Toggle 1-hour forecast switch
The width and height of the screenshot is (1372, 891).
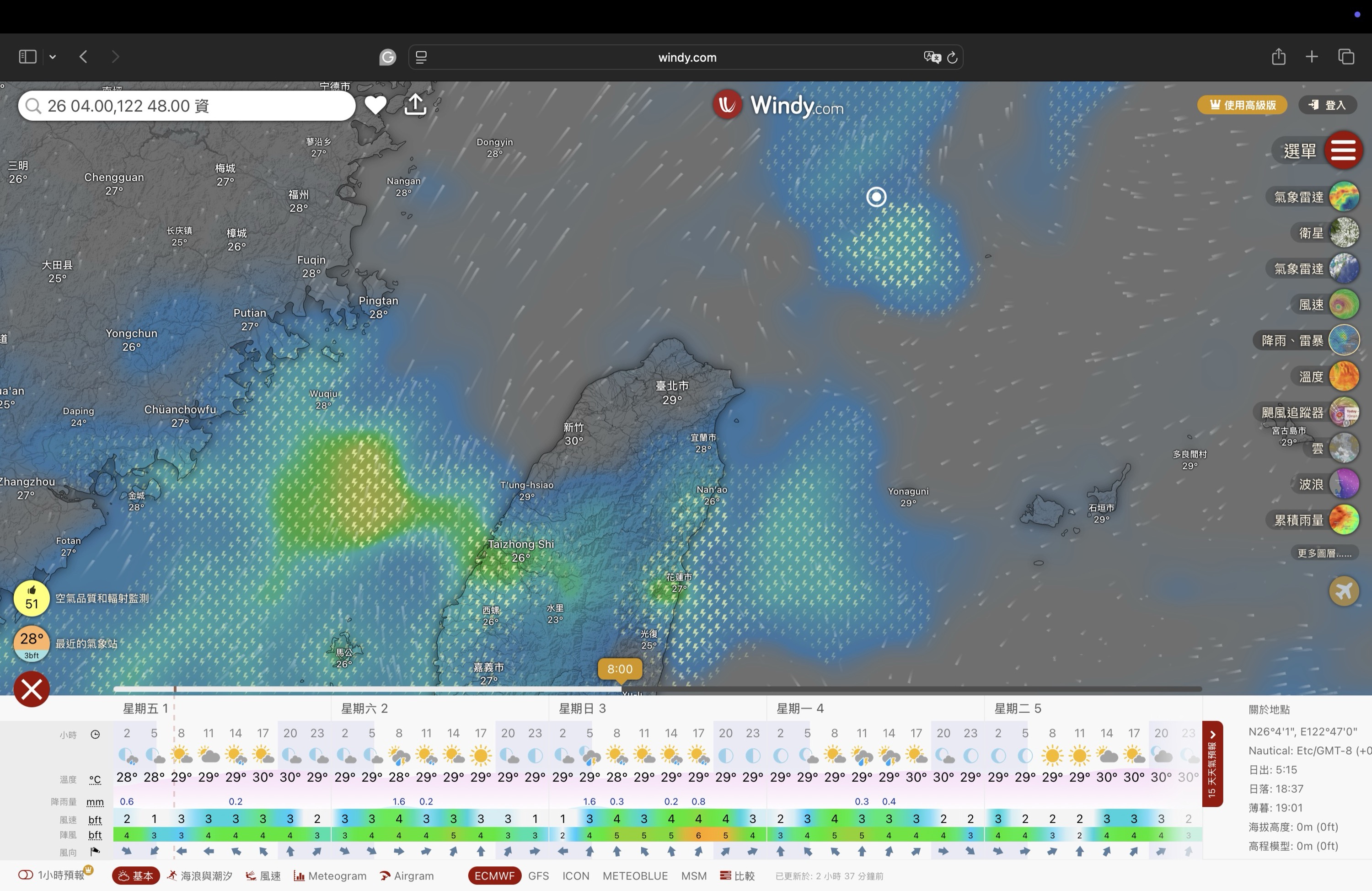coord(26,875)
